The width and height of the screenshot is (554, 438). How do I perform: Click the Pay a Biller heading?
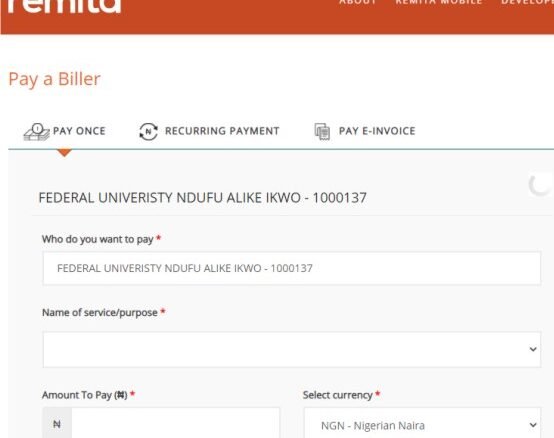click(55, 79)
